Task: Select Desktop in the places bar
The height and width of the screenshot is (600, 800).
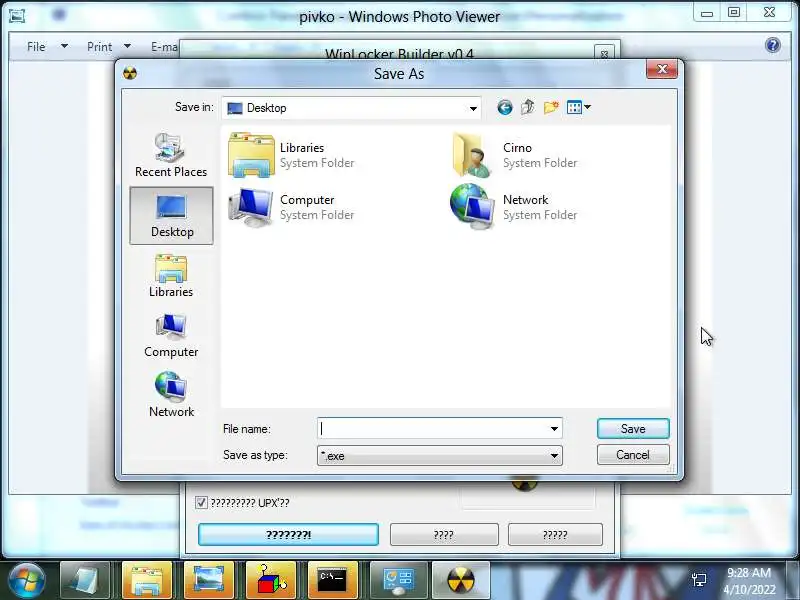Action: [171, 215]
